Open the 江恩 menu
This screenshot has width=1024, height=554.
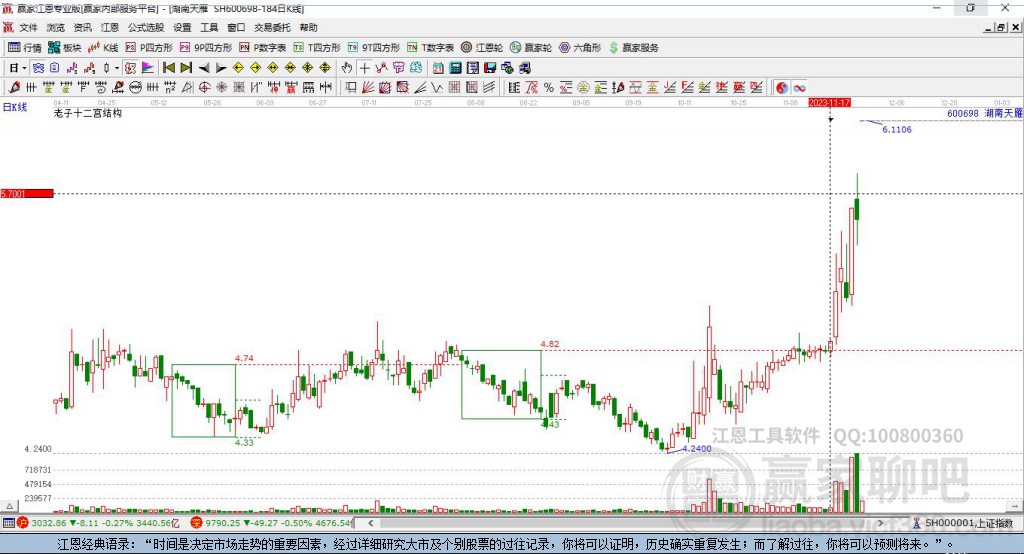(110, 27)
